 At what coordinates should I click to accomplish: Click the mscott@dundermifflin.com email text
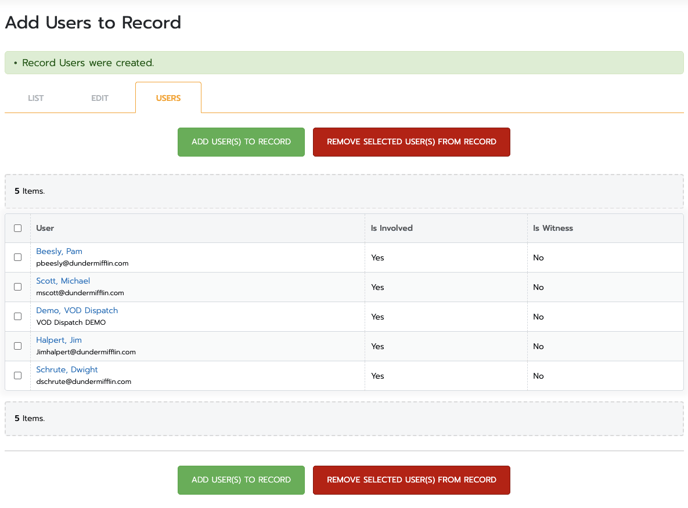pos(80,293)
